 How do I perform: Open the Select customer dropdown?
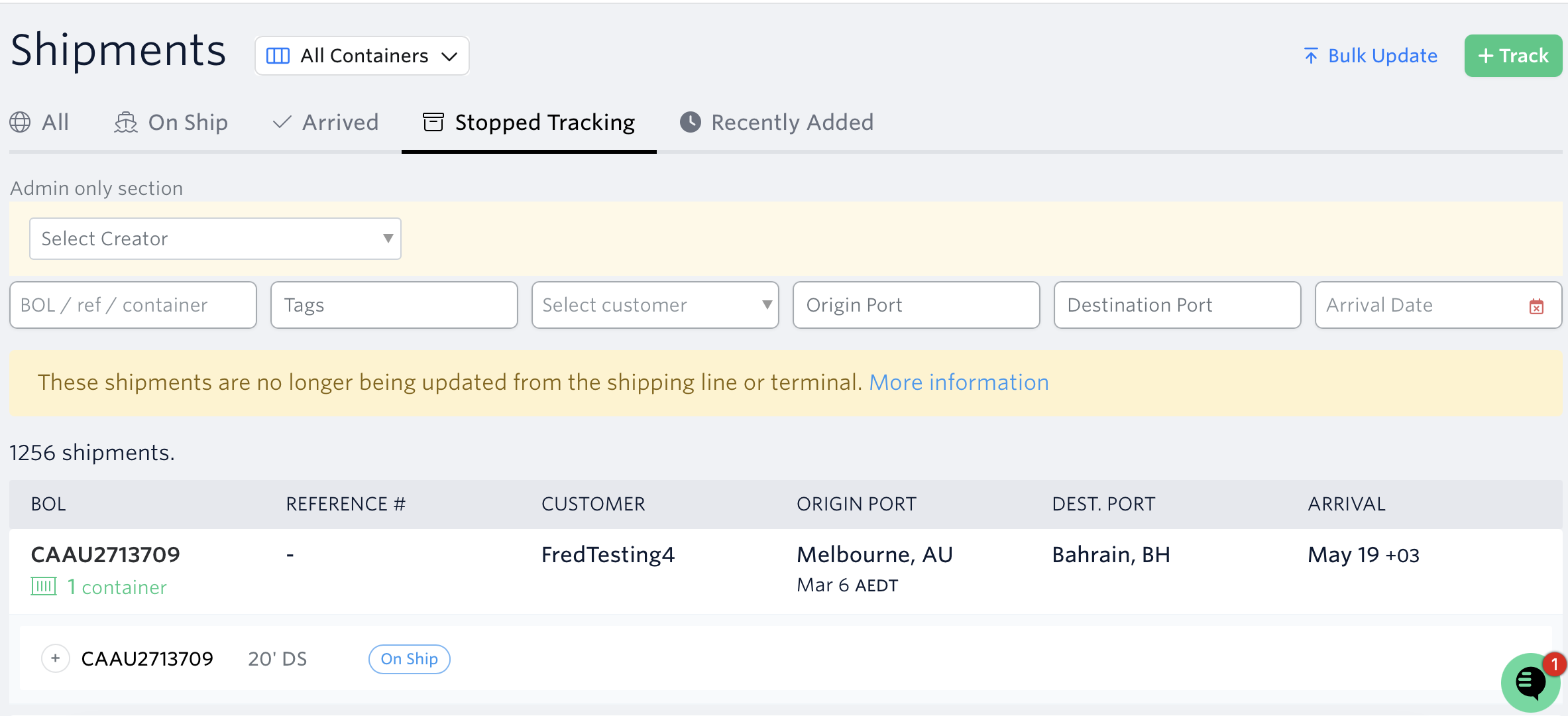coord(655,305)
